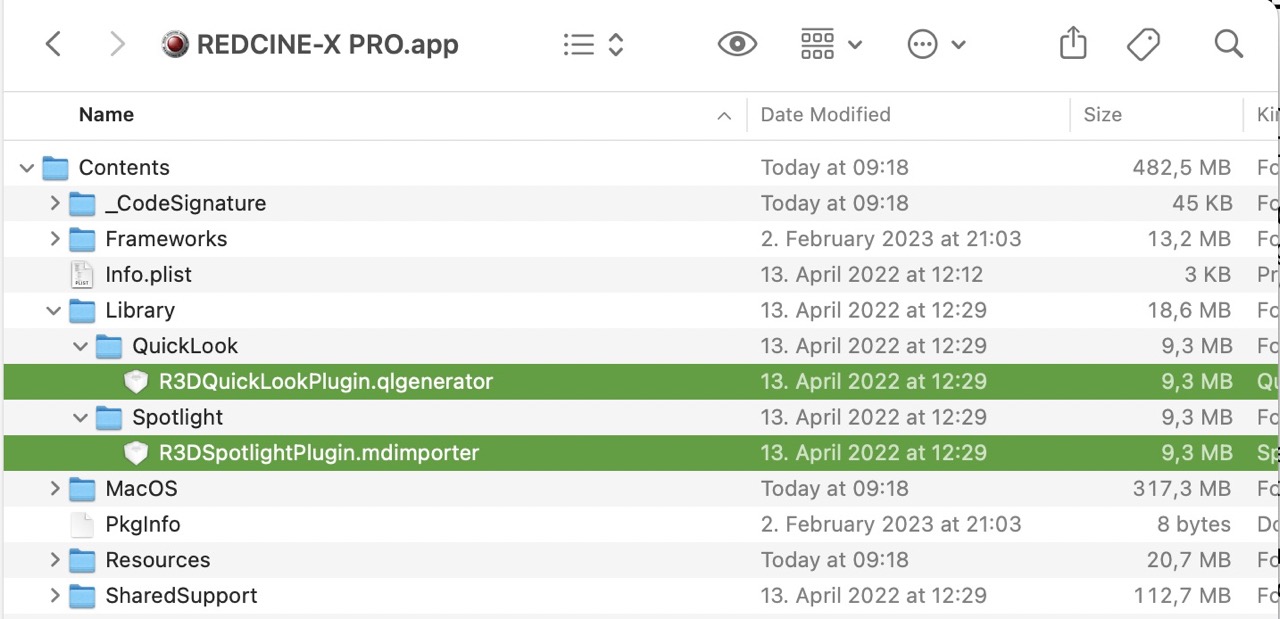This screenshot has height=619, width=1280.
Task: Click the R3DSpotlightPlugin plugin icon
Action: coord(136,453)
